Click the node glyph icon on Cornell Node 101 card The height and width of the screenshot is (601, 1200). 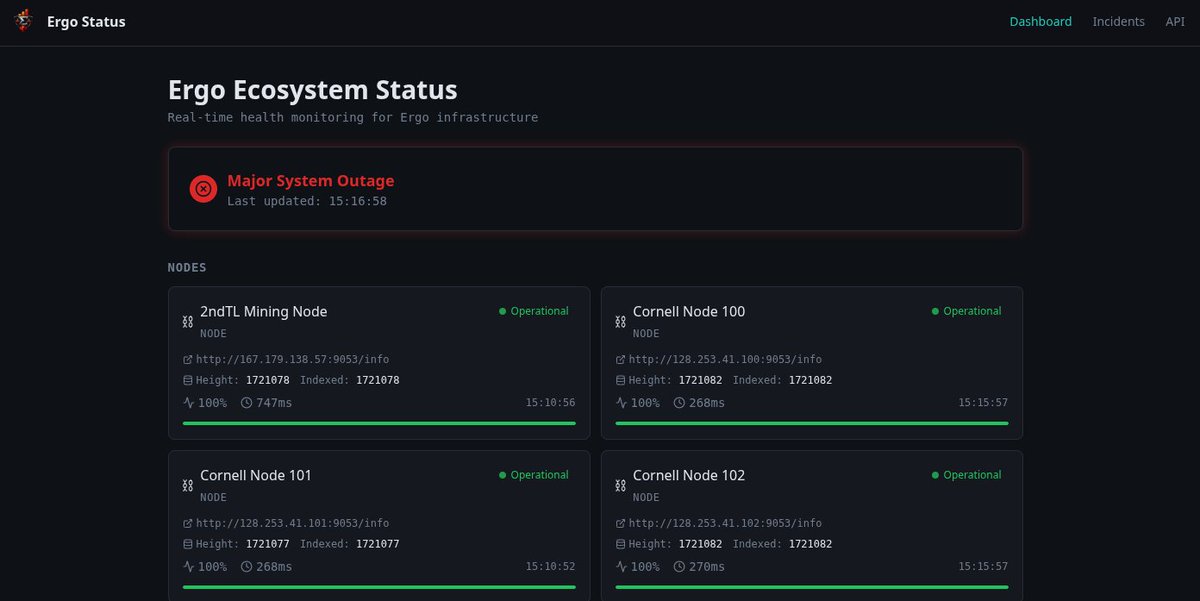pos(186,486)
